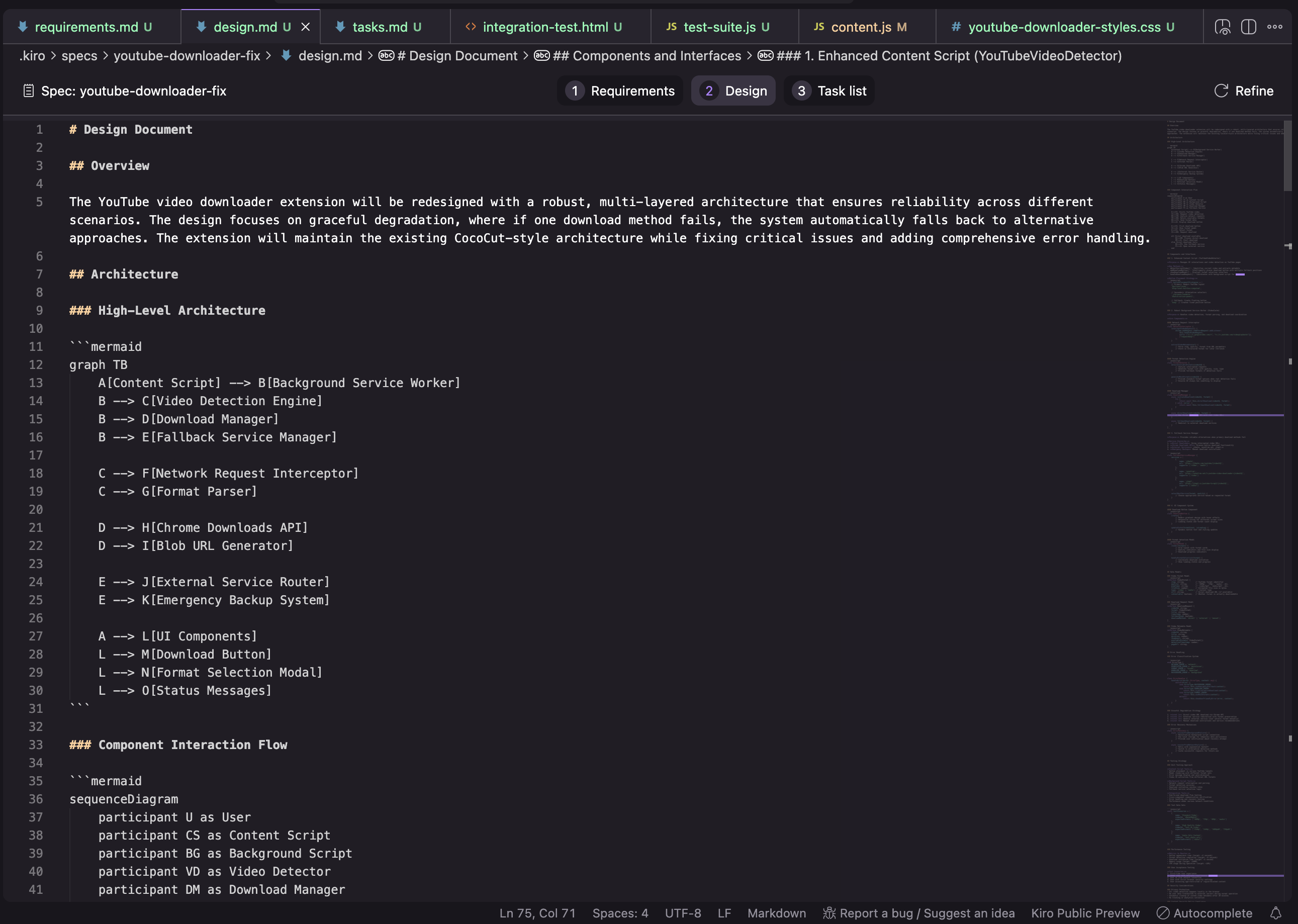This screenshot has height=924, width=1298.
Task: Select the Requirements phase pill
Action: coord(619,90)
